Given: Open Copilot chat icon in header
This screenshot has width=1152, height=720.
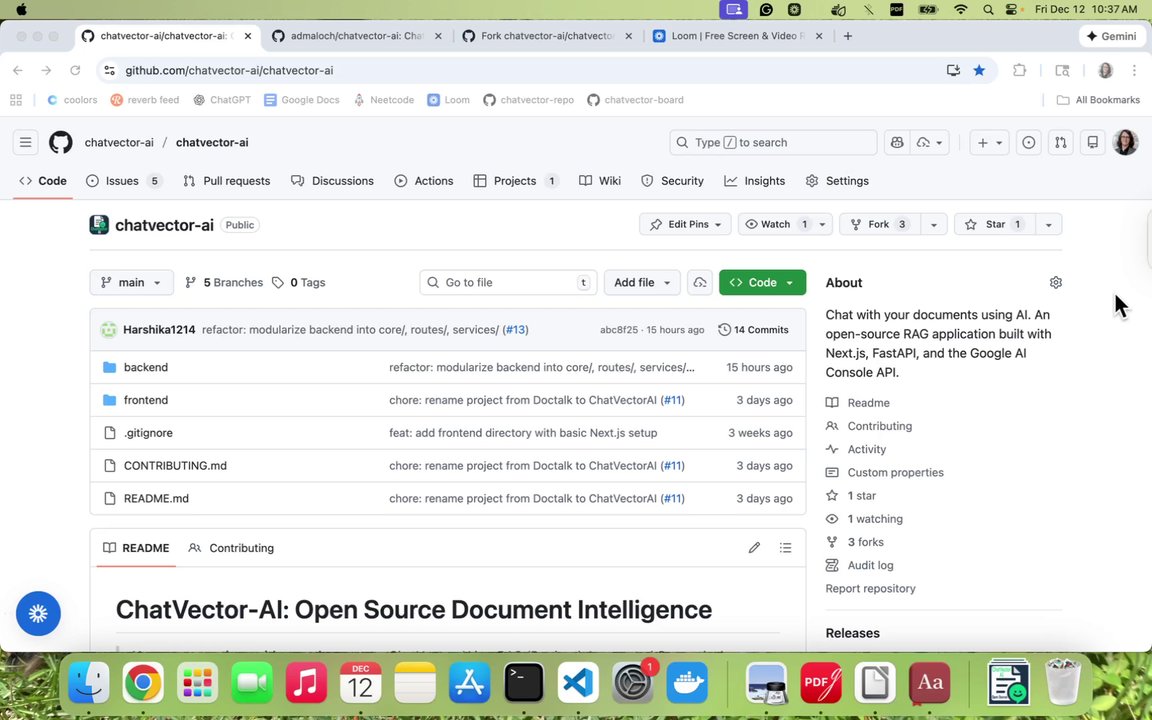Looking at the screenshot, I should (897, 143).
